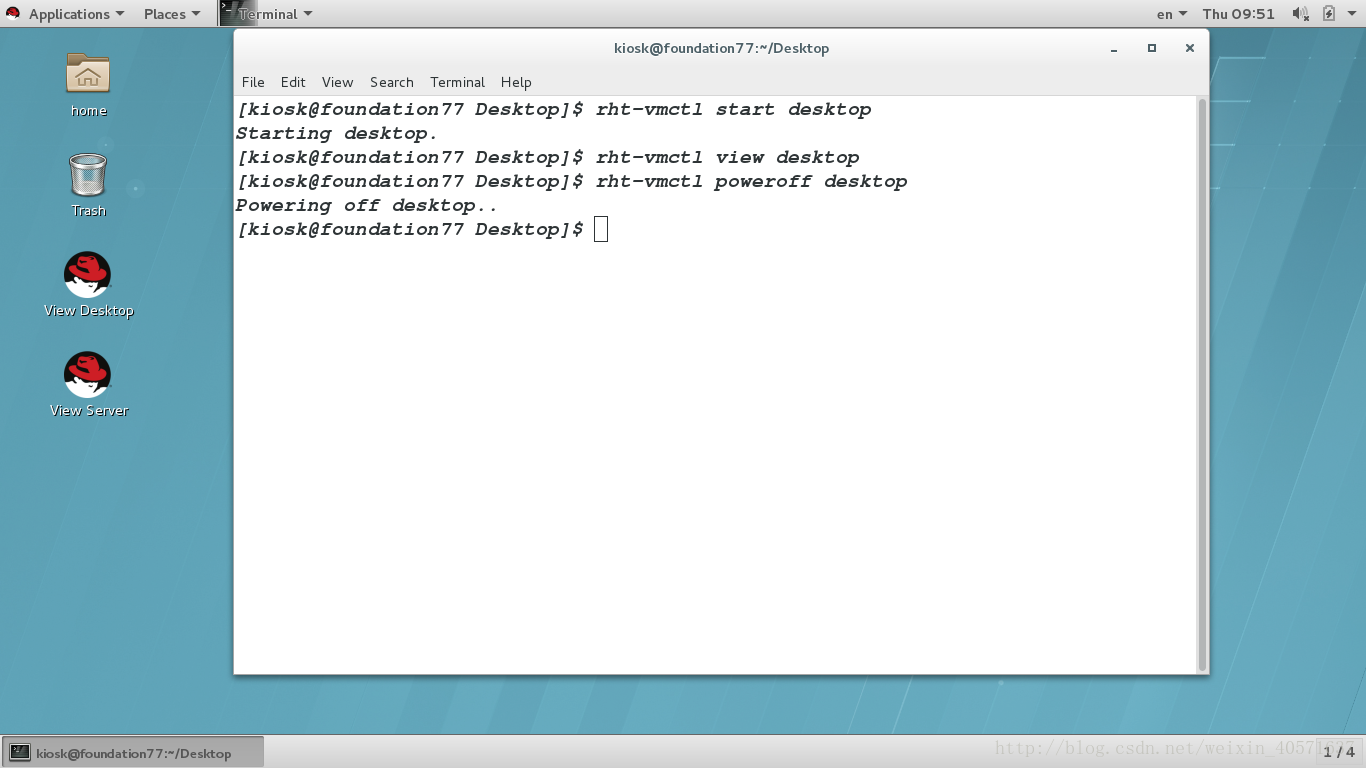Click the battery power icon in top panel

pos(1329,14)
